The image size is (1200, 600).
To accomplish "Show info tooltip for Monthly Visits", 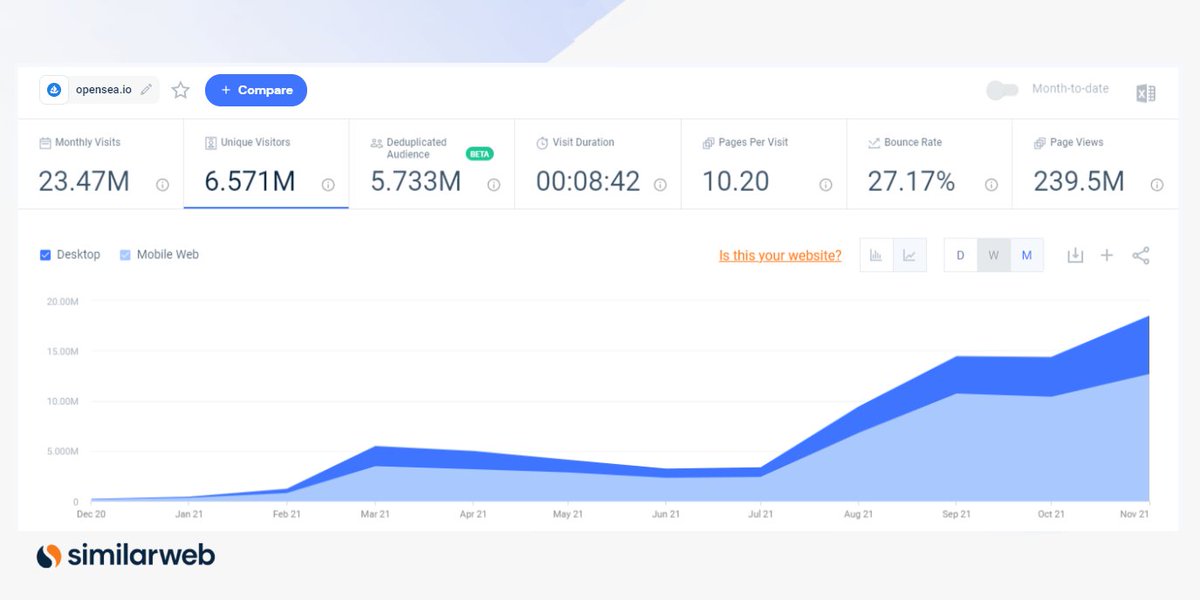I will click(x=162, y=185).
